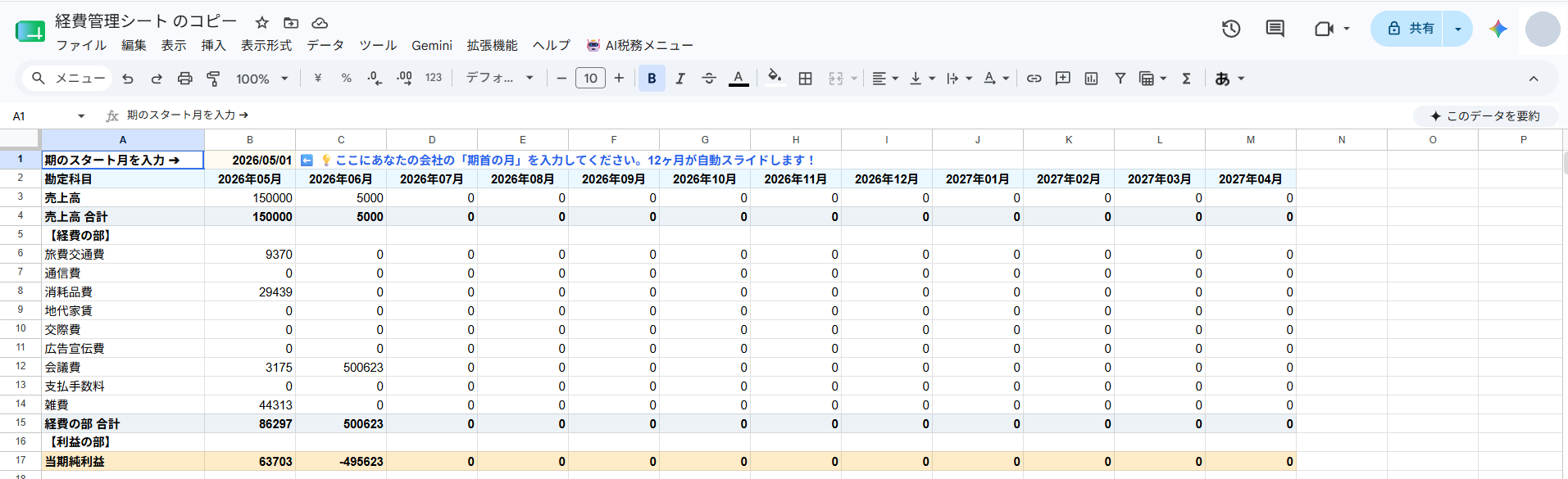The width and height of the screenshot is (1568, 479).
Task: Open the share options dropdown arrow
Action: [1457, 29]
